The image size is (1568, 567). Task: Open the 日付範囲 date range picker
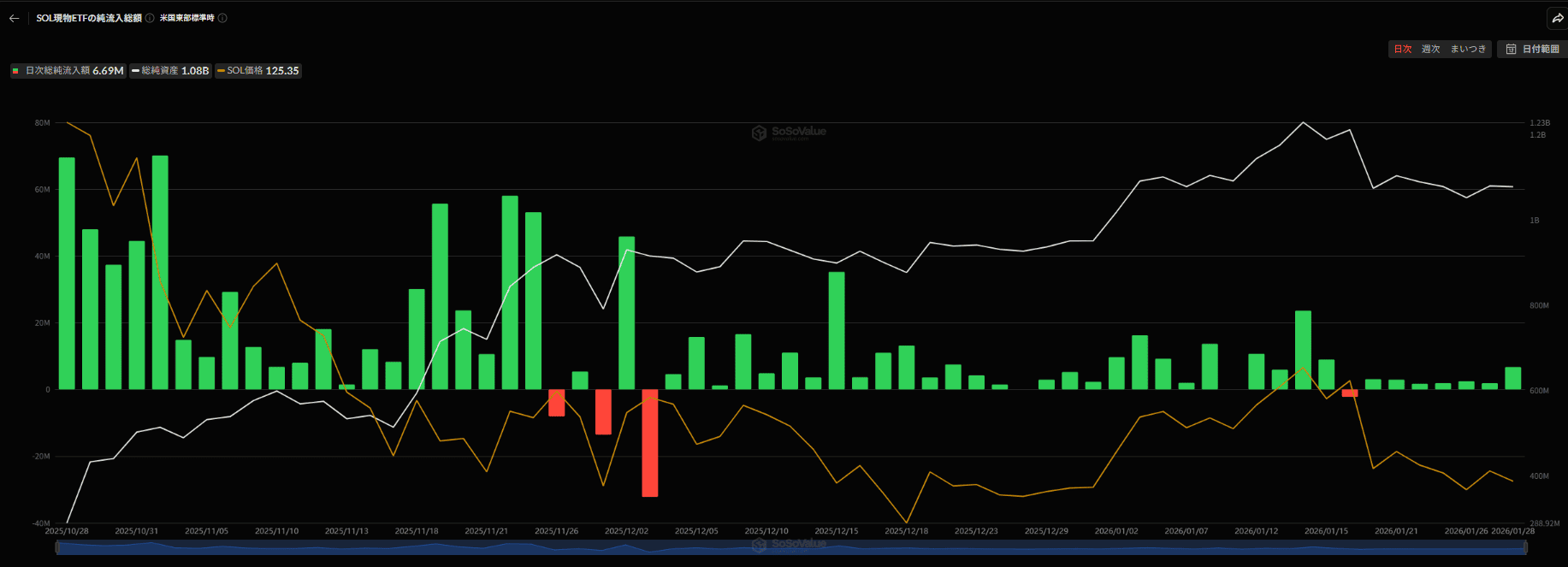1532,50
